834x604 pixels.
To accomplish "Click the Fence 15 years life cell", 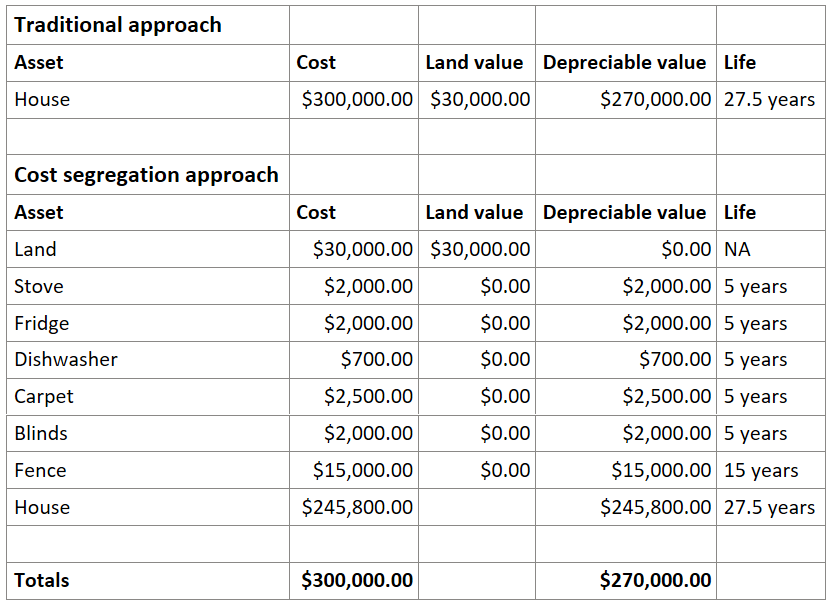I will pos(771,471).
